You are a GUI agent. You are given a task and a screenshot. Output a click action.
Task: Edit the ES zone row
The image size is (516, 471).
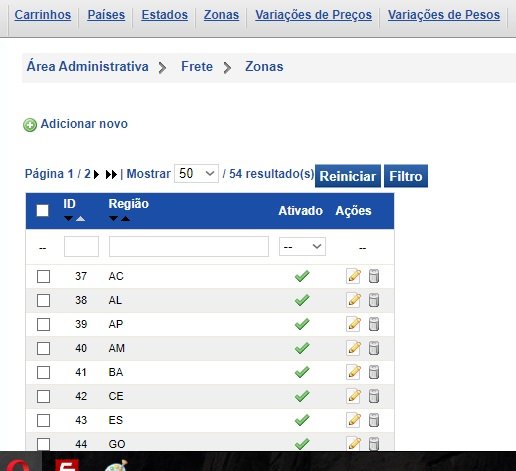(x=354, y=420)
